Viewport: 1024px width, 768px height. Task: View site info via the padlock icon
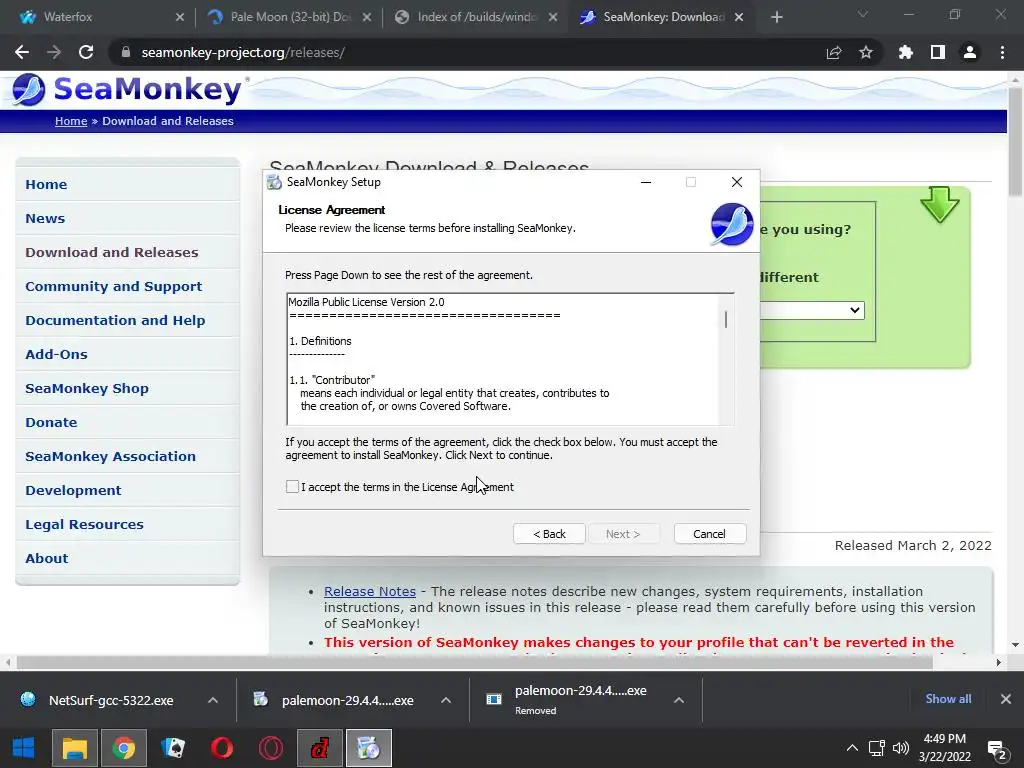point(125,52)
